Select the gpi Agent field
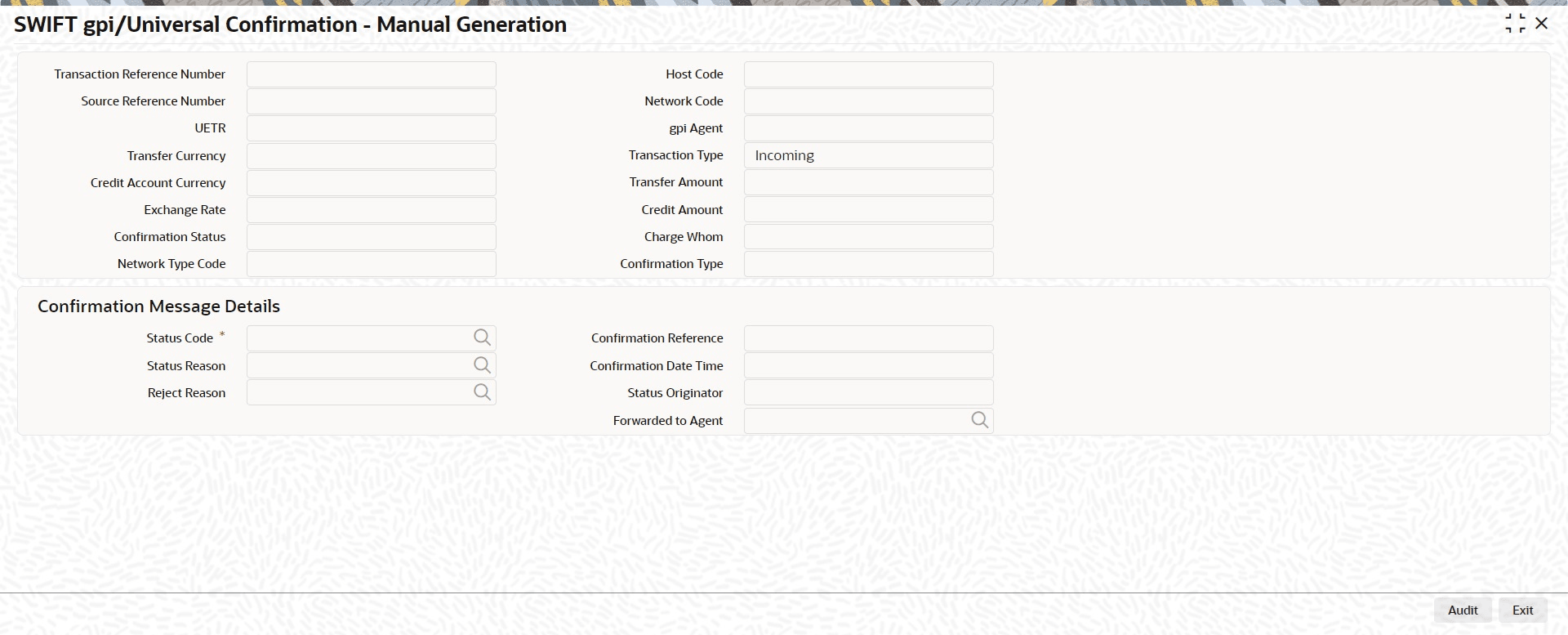The width and height of the screenshot is (1568, 635). tap(868, 128)
